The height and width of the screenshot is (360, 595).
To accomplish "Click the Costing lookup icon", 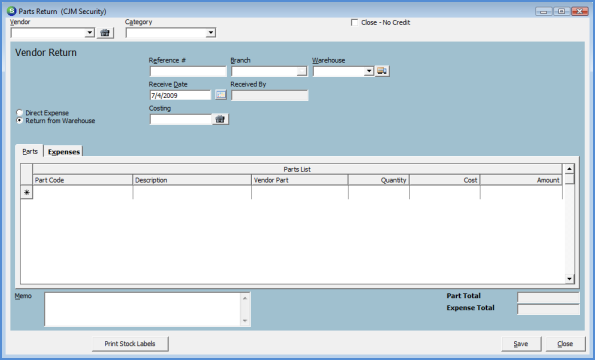I will tap(220, 119).
